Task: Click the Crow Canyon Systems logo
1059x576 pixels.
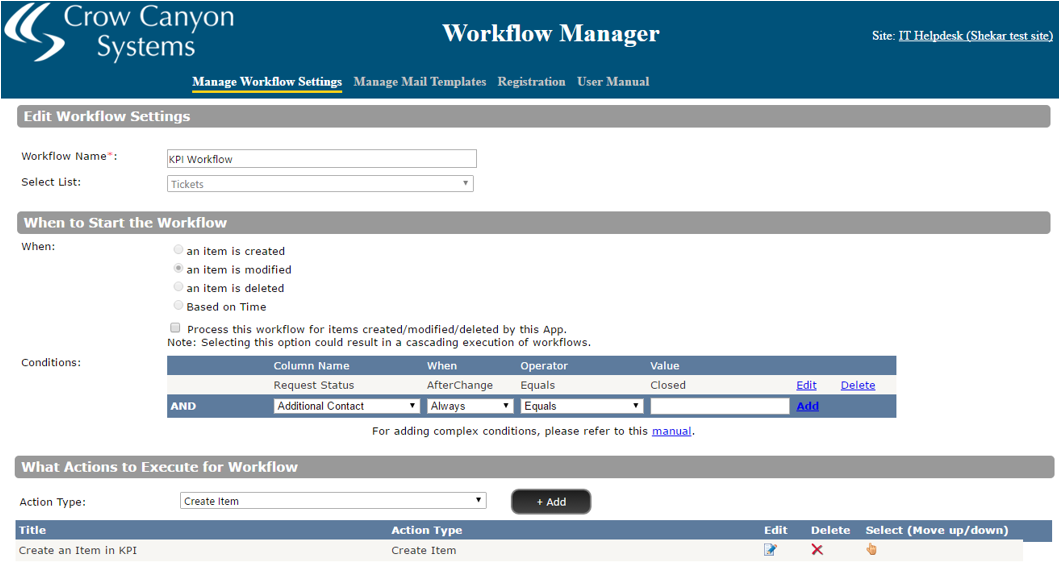Action: (120, 32)
